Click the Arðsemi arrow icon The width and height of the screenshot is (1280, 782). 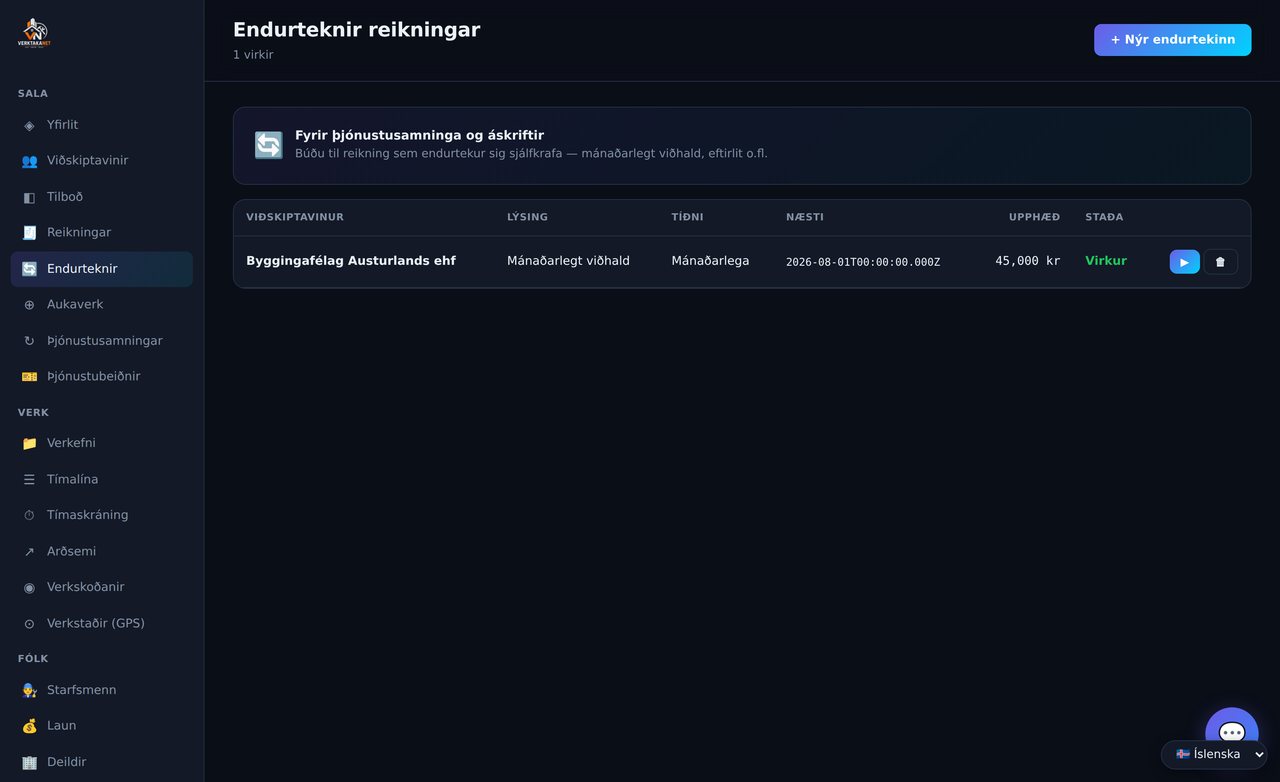coord(29,551)
